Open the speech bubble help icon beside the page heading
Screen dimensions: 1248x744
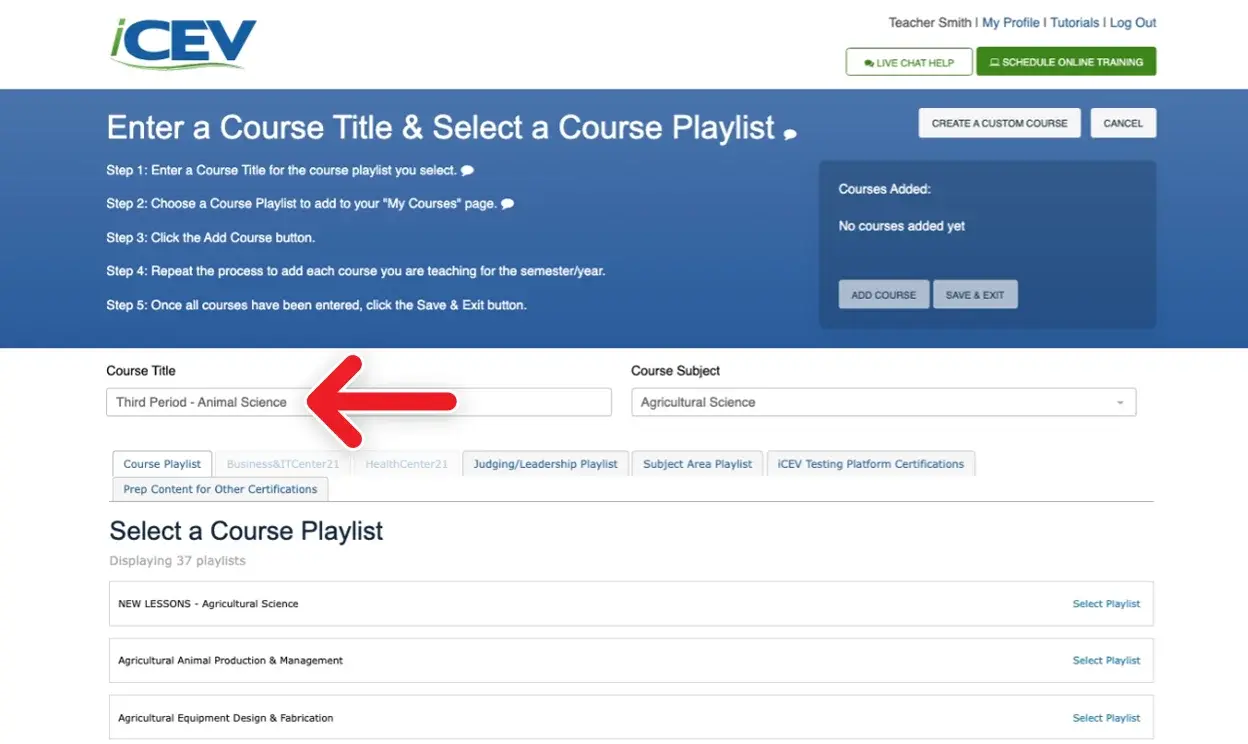coord(790,133)
